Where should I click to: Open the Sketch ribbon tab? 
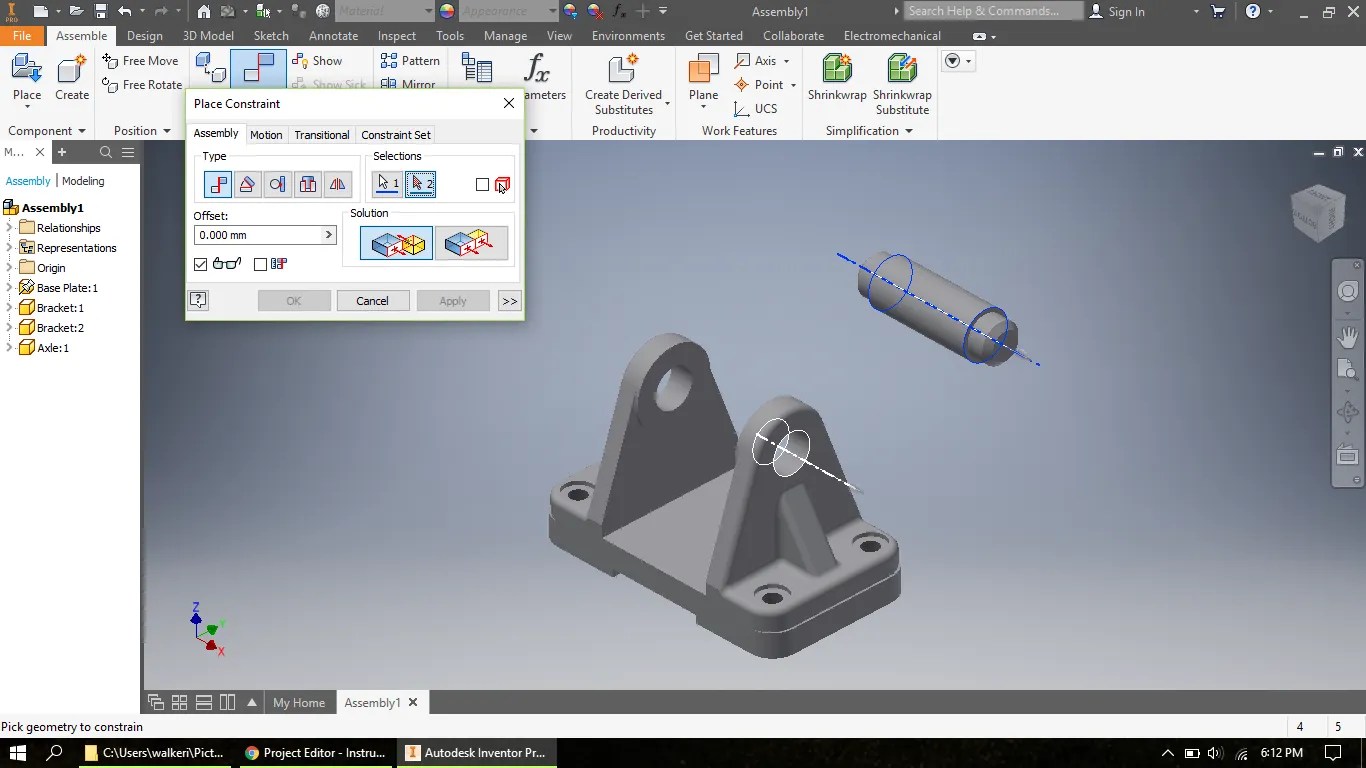point(271,36)
